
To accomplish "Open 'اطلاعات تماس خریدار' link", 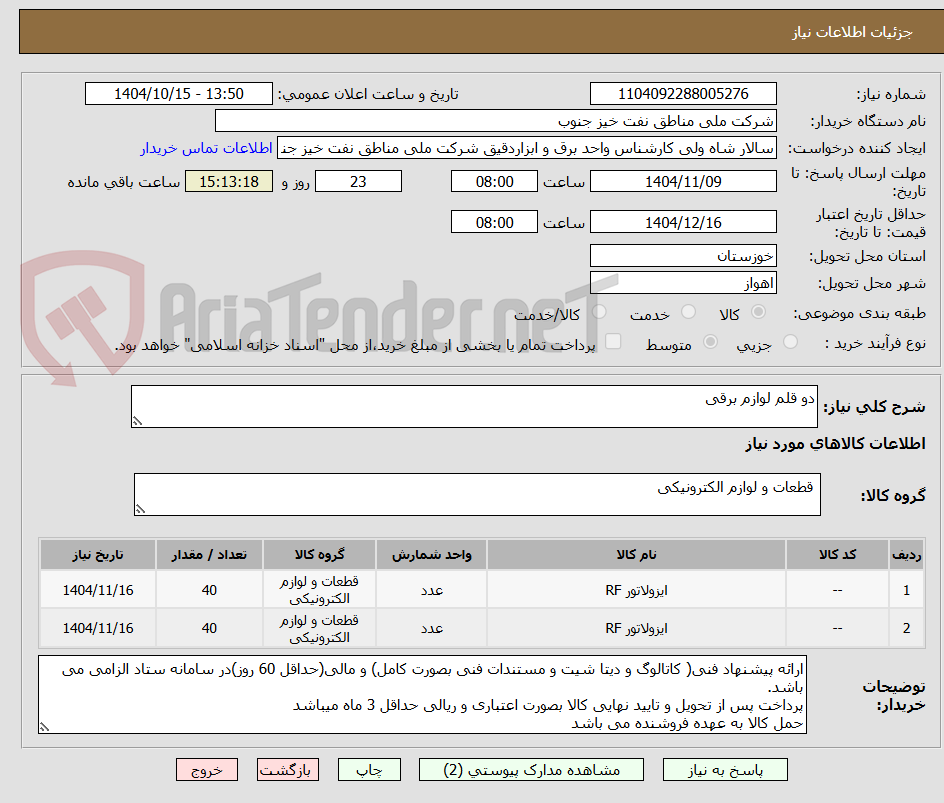I will (x=206, y=148).
